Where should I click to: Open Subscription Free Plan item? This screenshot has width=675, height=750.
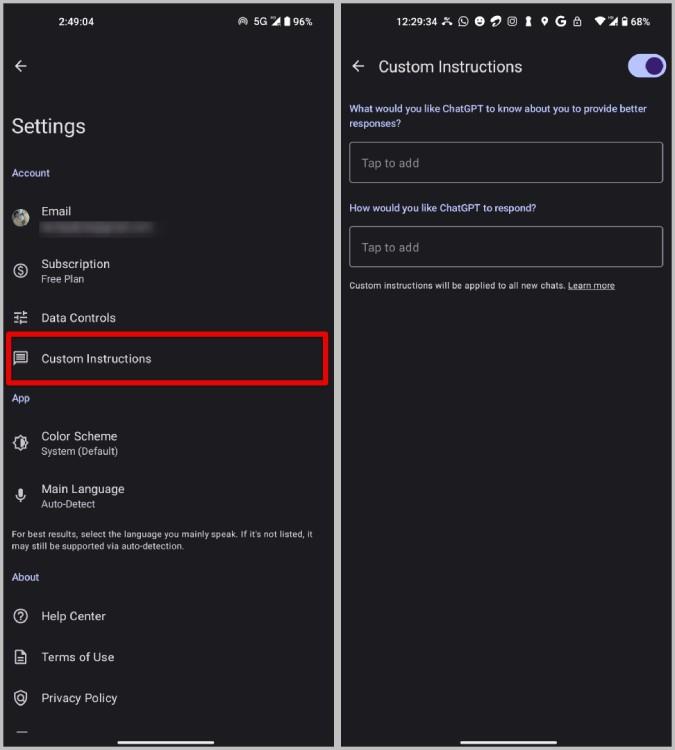pyautogui.click(x=167, y=271)
